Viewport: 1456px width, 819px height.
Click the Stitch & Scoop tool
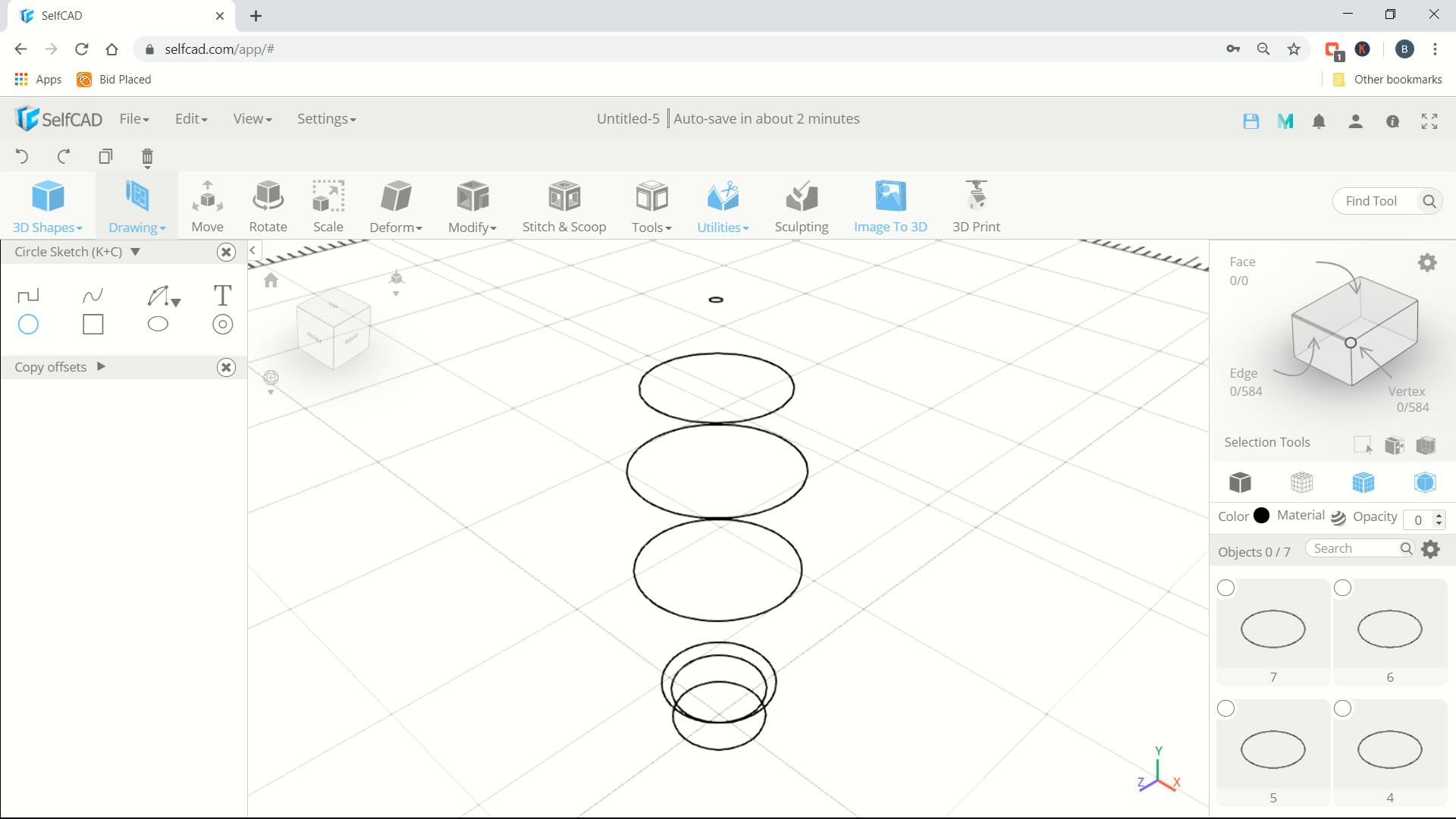(x=563, y=206)
